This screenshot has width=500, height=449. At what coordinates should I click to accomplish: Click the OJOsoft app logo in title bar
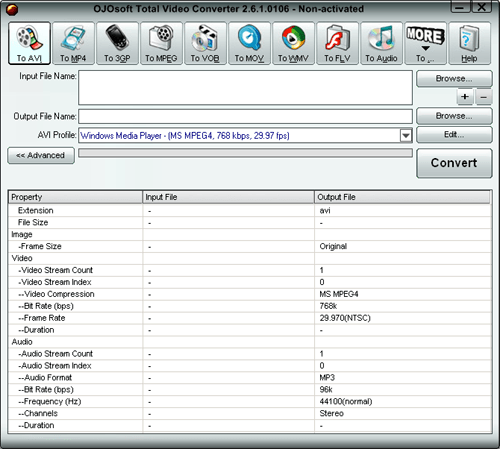click(12, 10)
